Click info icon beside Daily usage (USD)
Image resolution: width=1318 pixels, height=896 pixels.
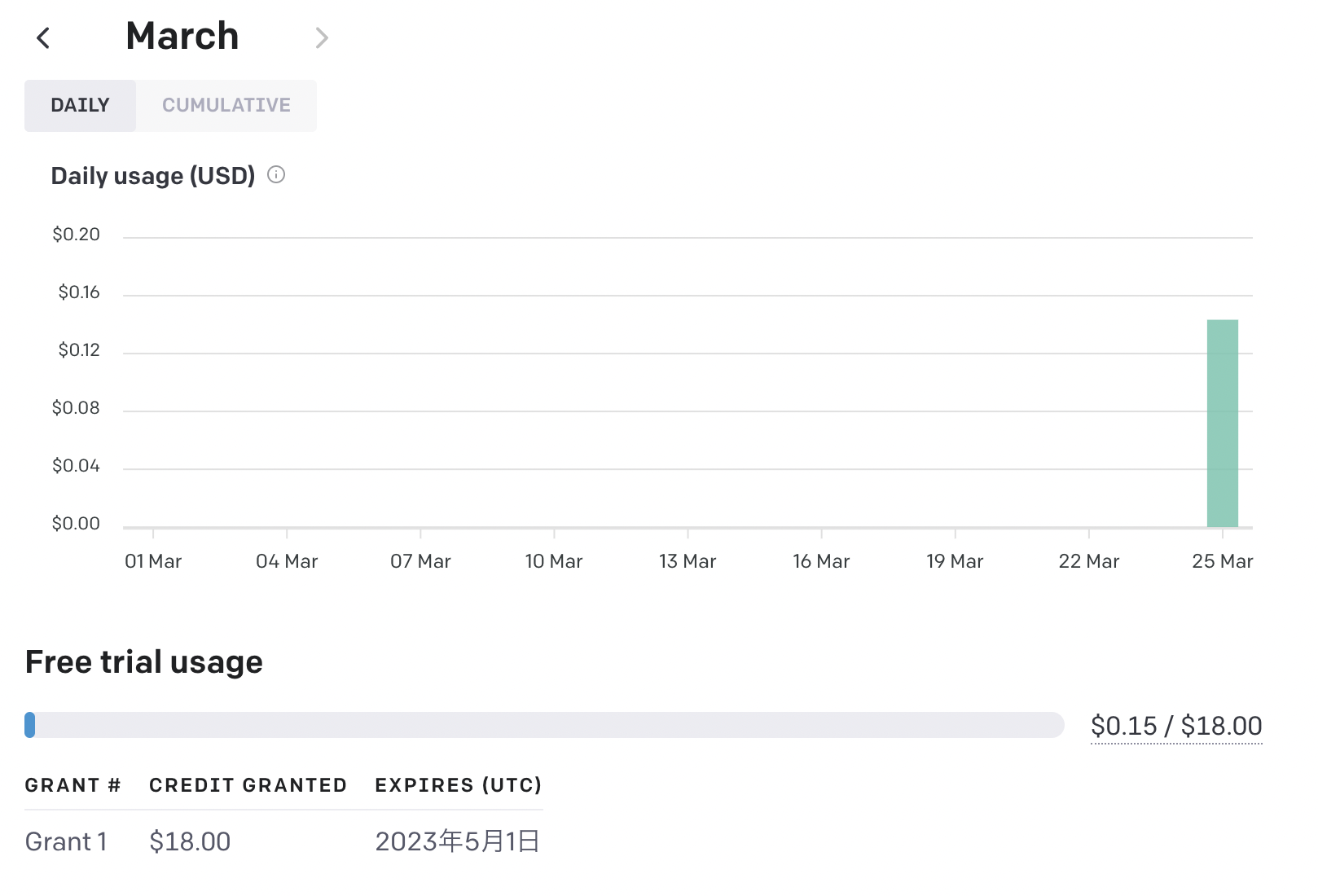[276, 174]
